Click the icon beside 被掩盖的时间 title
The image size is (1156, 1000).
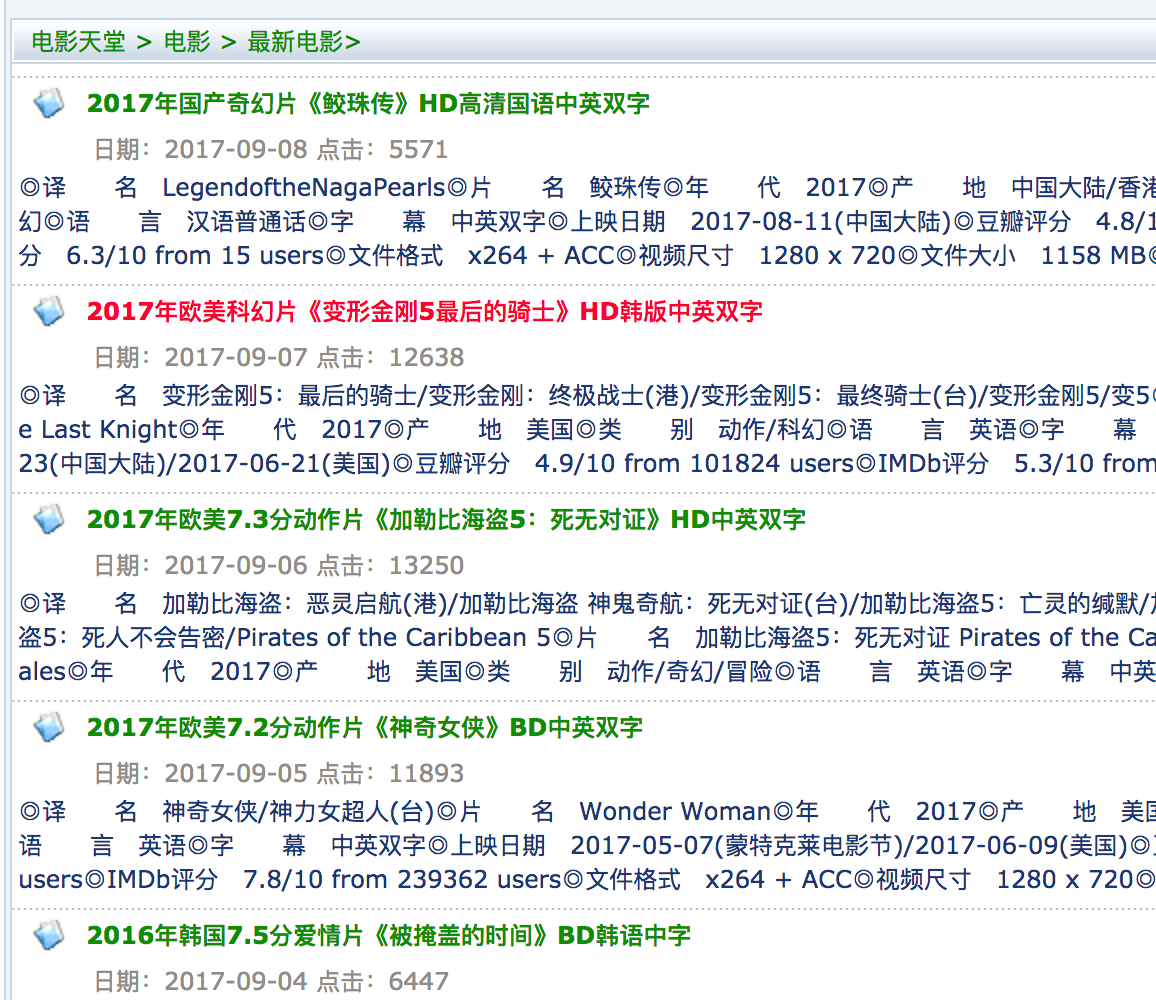pyautogui.click(x=49, y=935)
